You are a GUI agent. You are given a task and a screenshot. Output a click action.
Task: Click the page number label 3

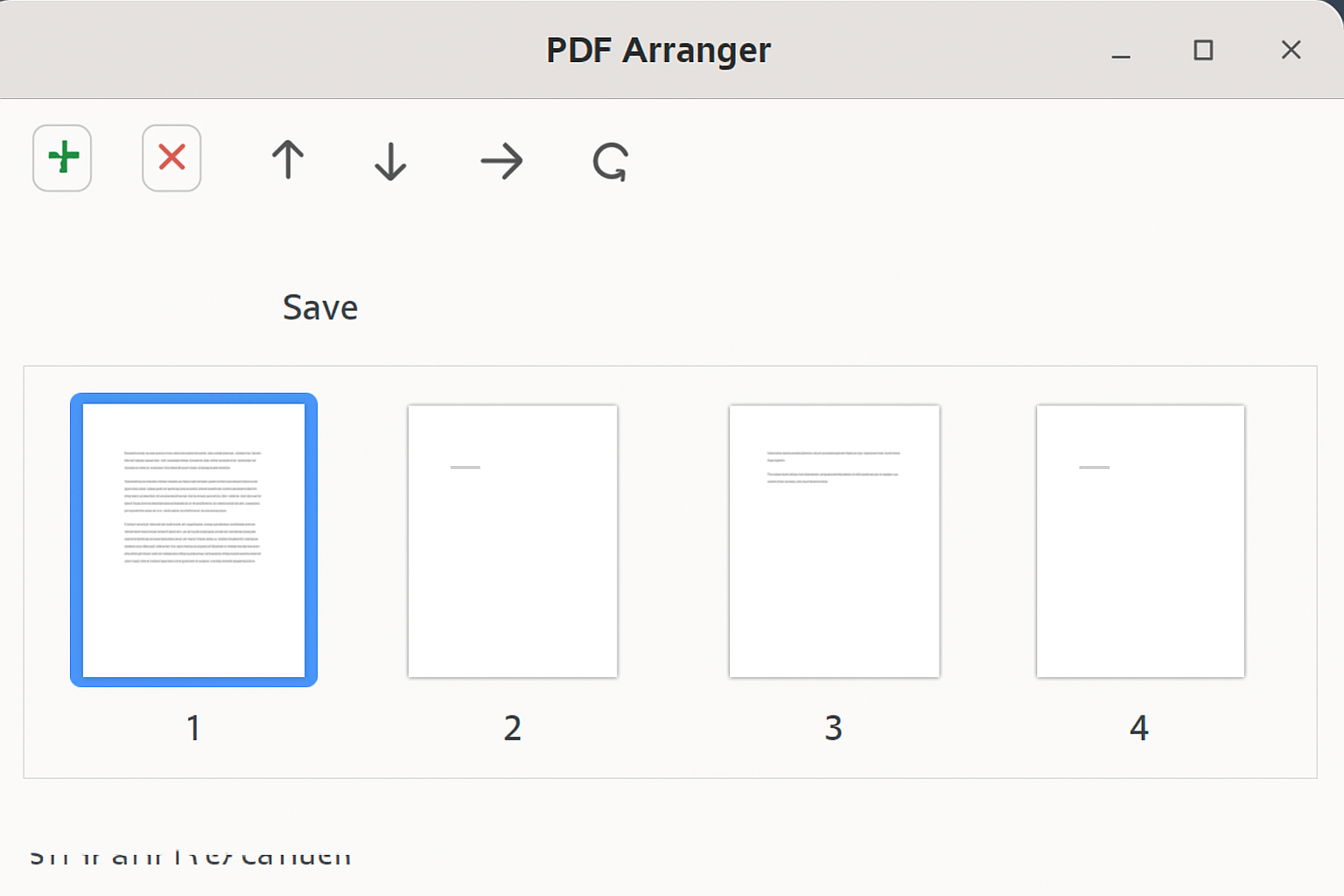tap(834, 728)
